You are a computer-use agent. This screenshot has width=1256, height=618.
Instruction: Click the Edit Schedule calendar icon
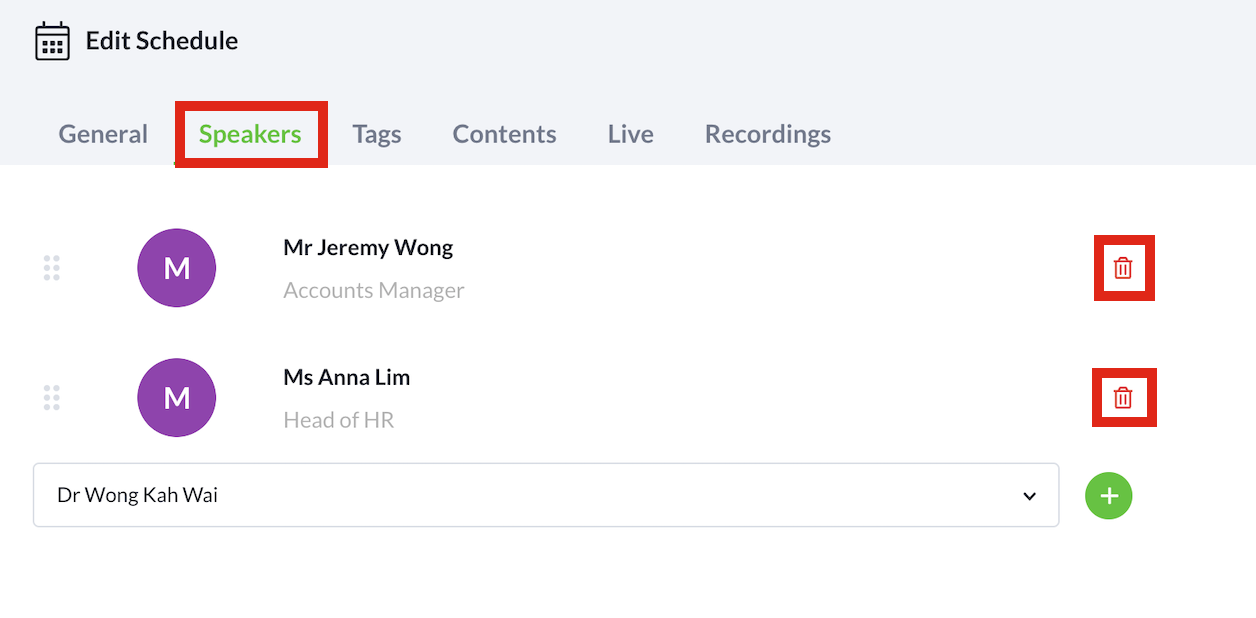52,41
